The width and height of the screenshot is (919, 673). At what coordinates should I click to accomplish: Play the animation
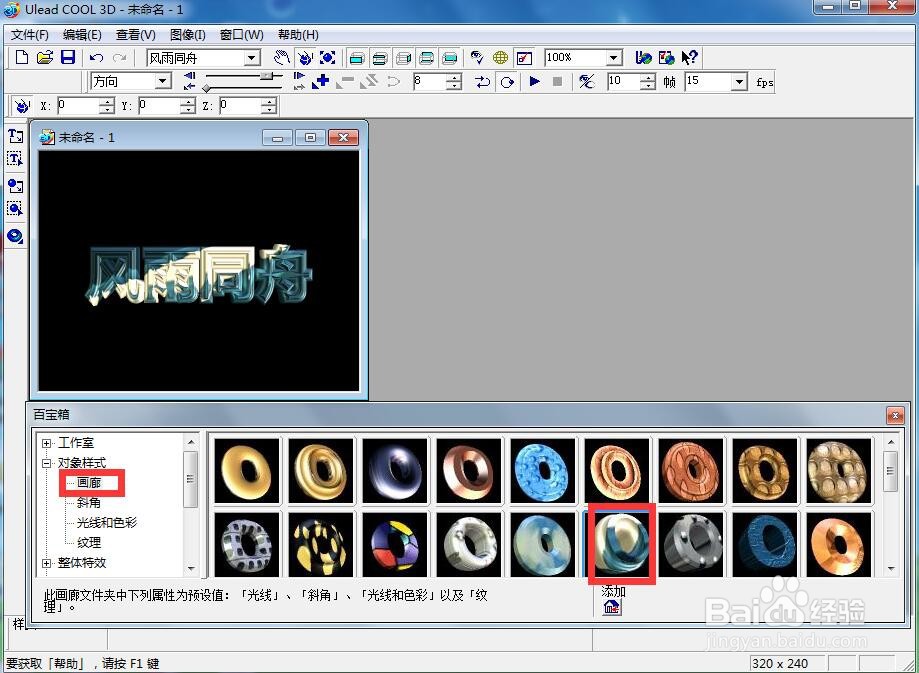coord(535,81)
